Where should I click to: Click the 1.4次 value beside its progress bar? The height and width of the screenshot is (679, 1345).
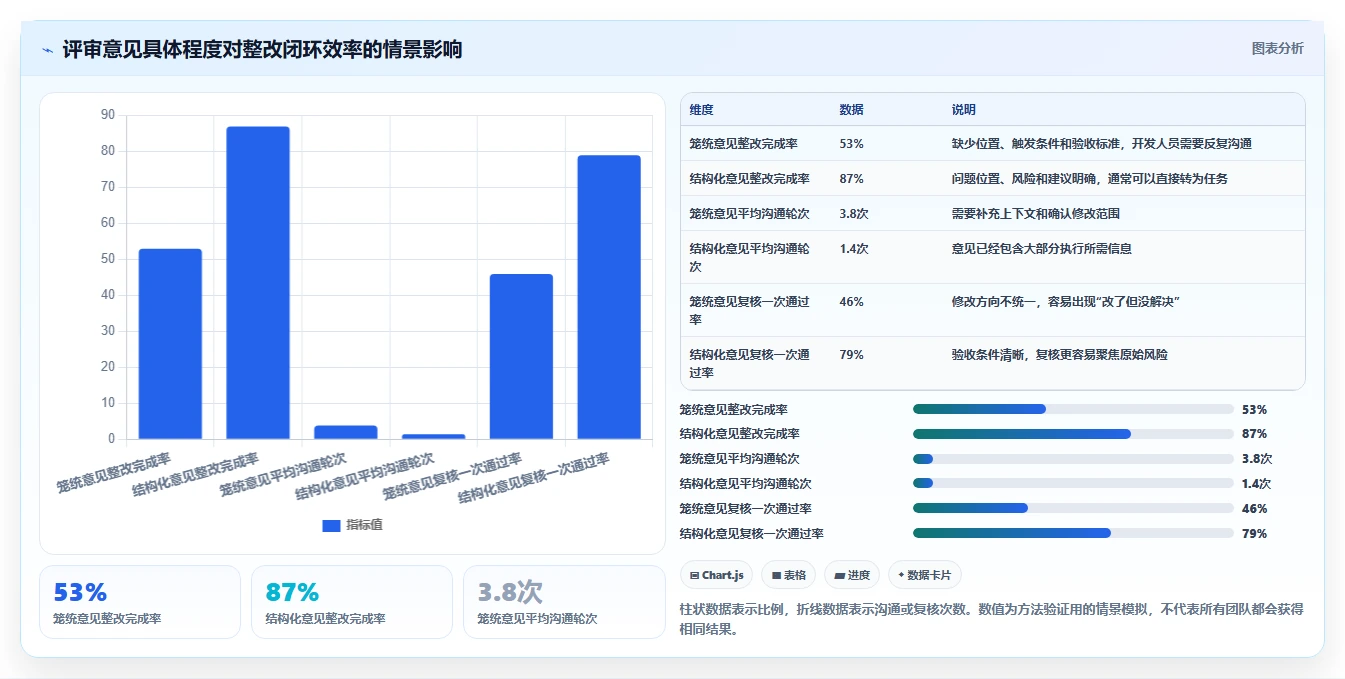tap(1256, 483)
